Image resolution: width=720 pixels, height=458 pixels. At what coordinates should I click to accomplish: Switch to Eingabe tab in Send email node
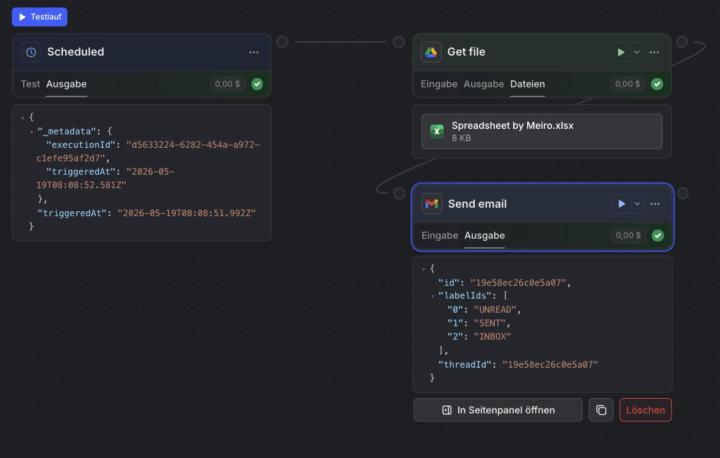[x=439, y=236]
